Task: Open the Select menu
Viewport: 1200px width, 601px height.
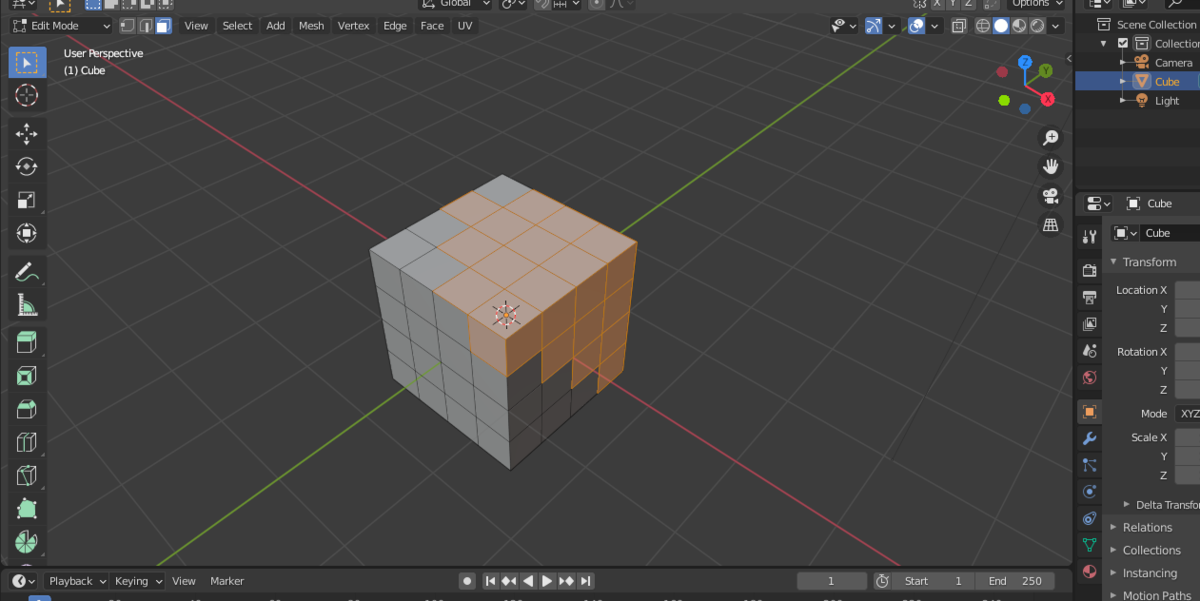Action: click(237, 26)
